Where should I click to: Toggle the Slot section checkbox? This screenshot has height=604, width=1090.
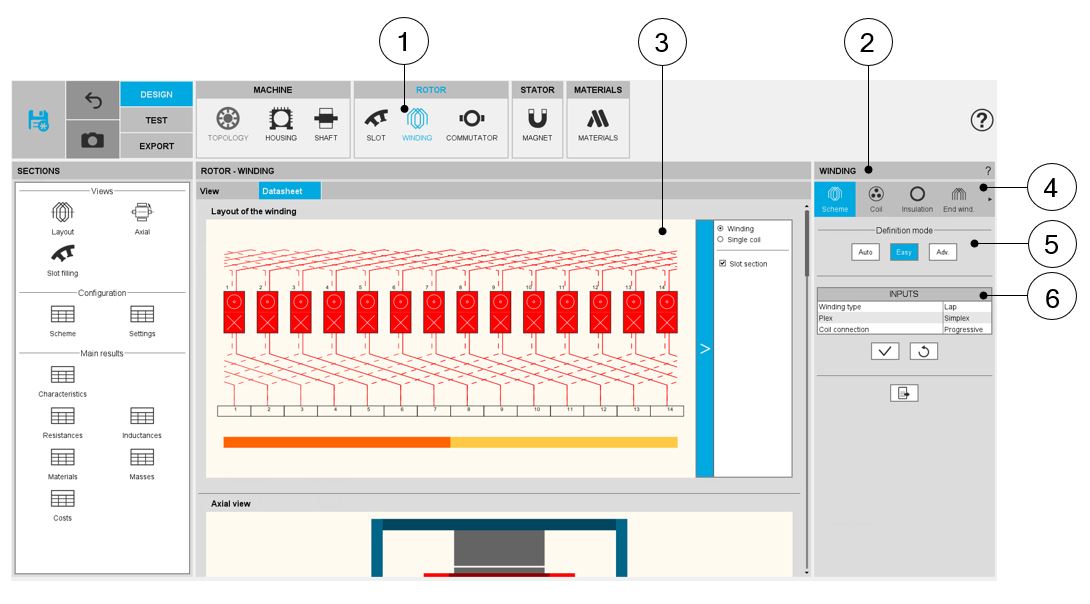tap(722, 263)
